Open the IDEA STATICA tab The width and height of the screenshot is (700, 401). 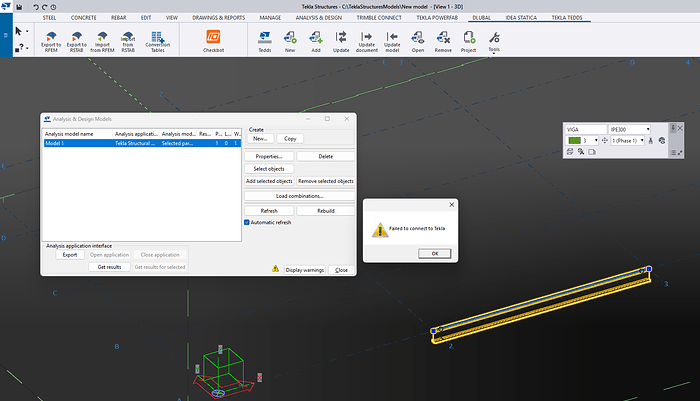pyautogui.click(x=521, y=18)
